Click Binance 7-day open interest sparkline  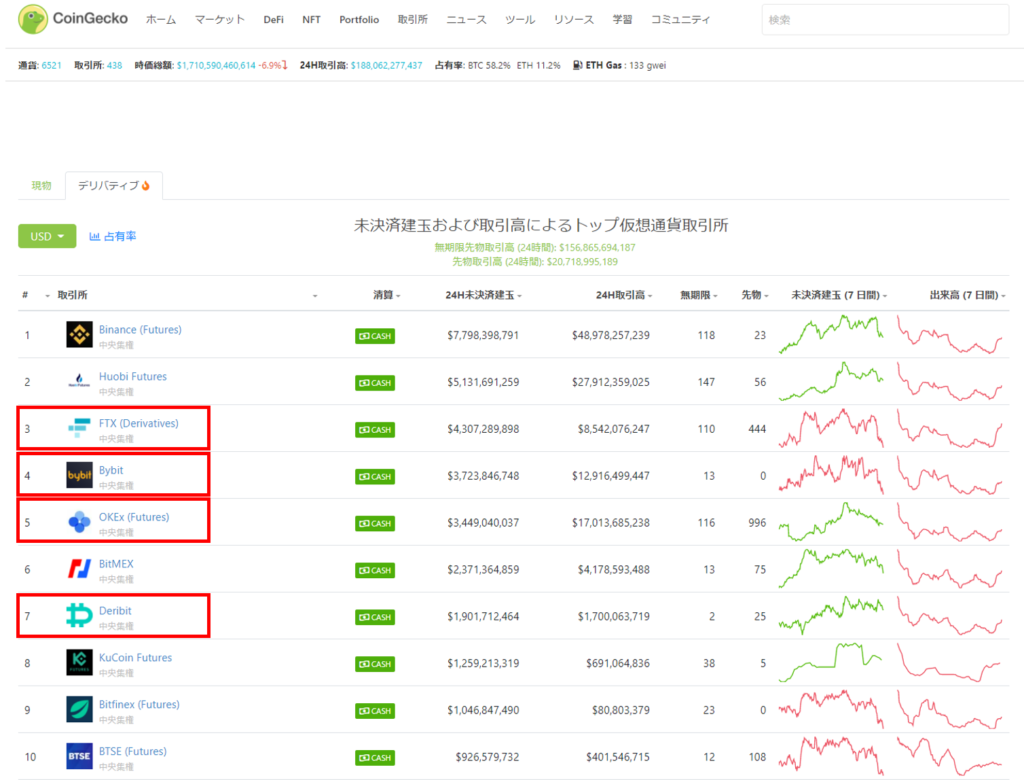tap(831, 334)
